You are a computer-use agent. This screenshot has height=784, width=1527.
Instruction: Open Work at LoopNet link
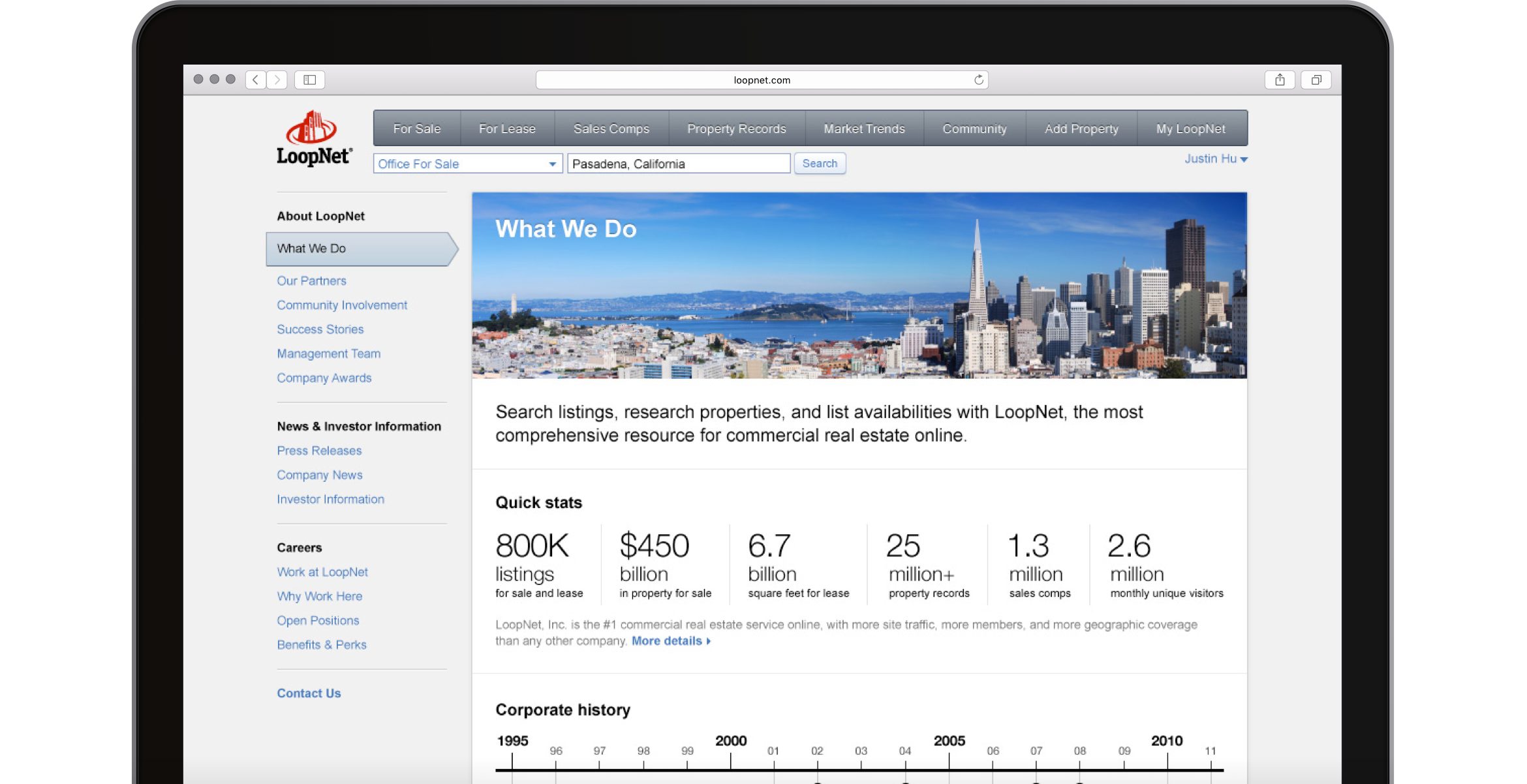point(322,571)
